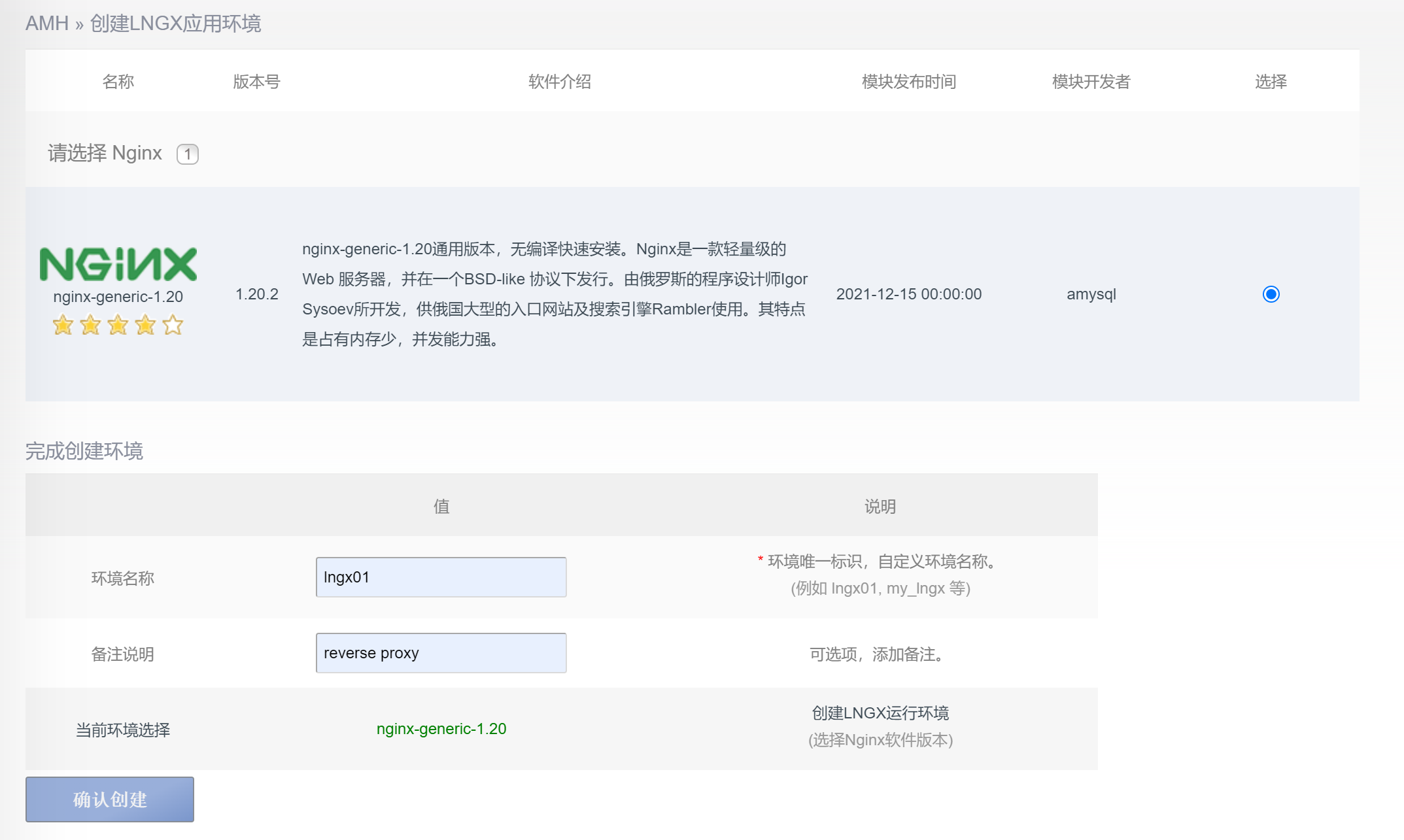Focus the 环境名称 input containing lngx01
The image size is (1404, 840).
tap(441, 577)
